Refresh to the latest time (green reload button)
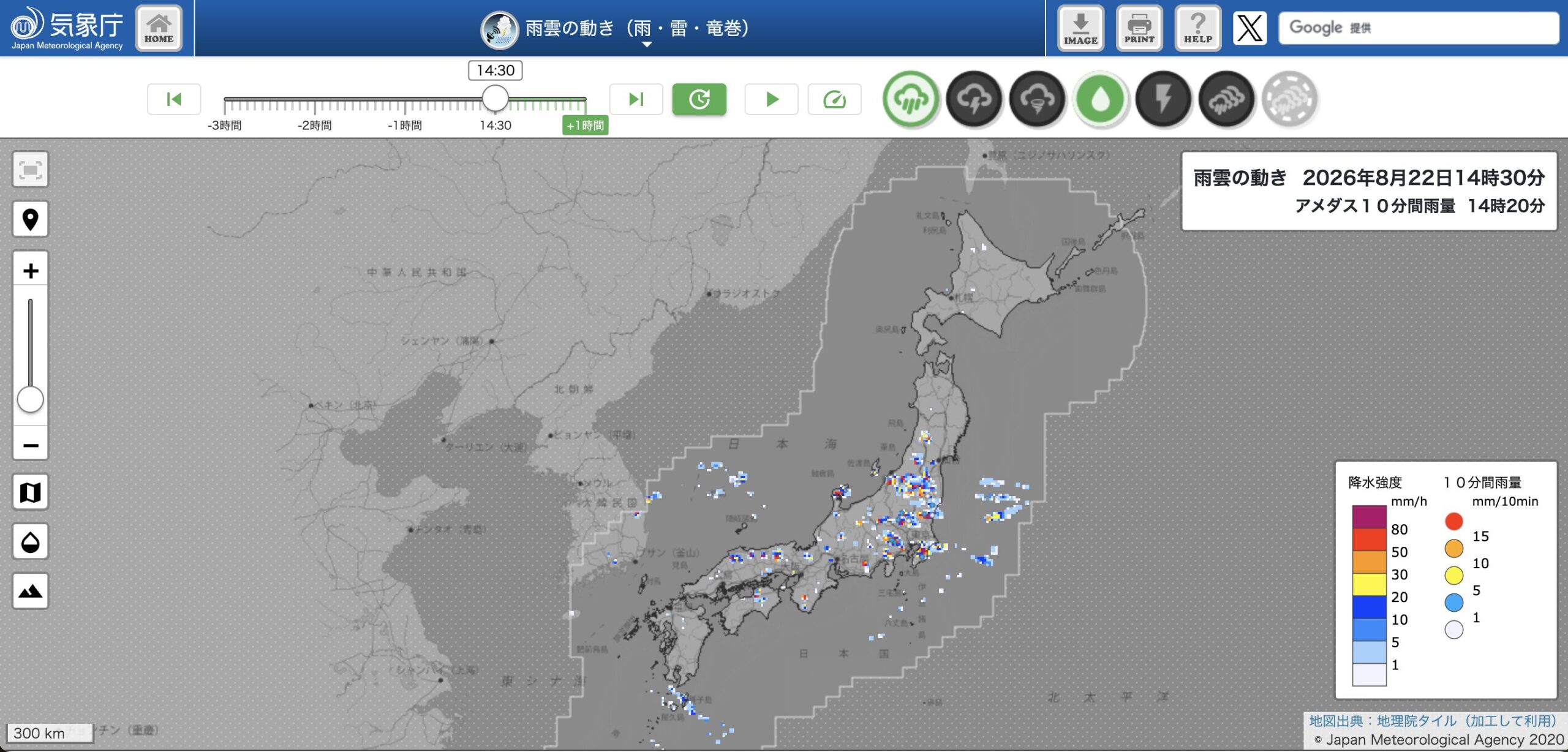 tap(699, 99)
